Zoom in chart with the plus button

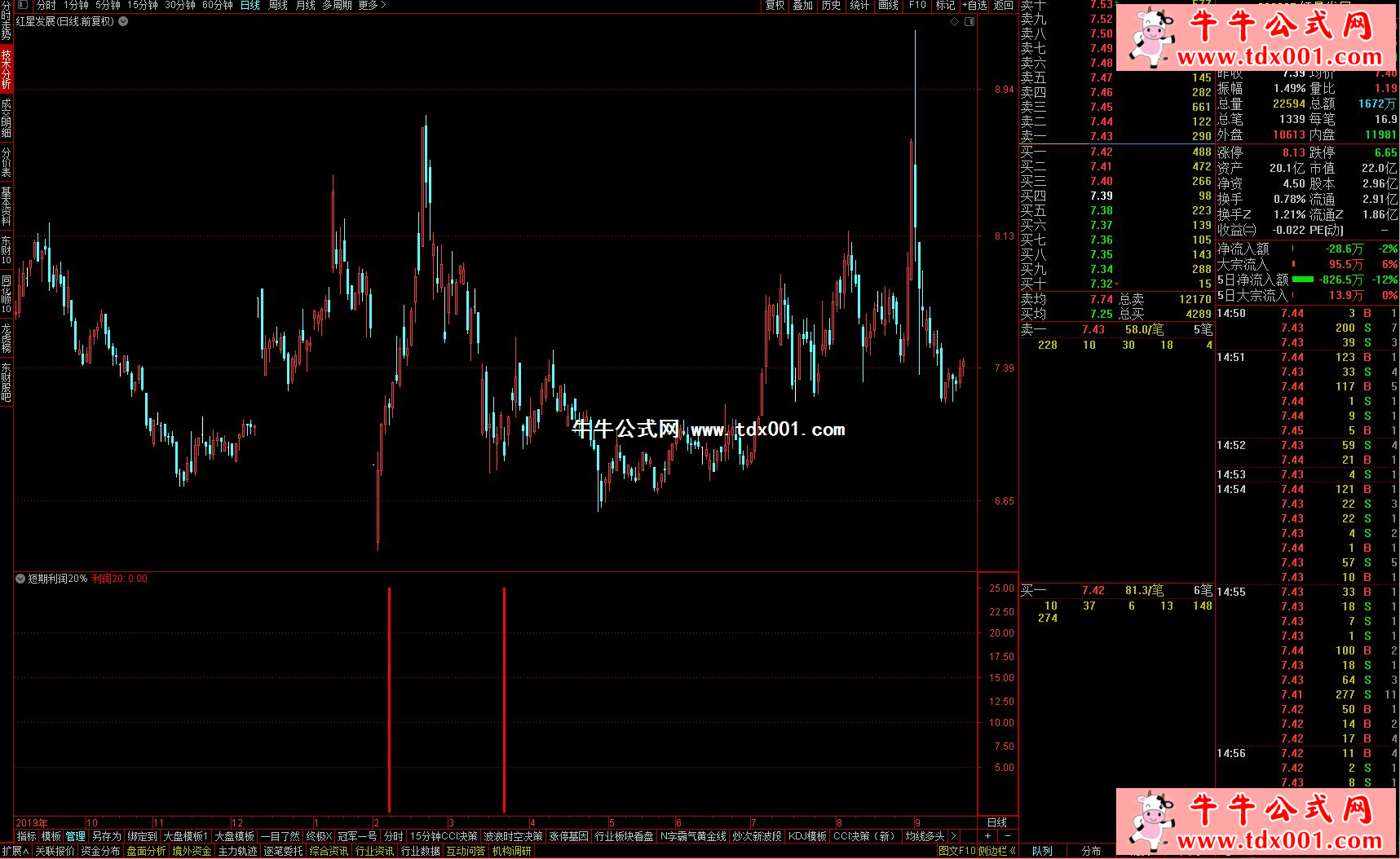tap(988, 836)
